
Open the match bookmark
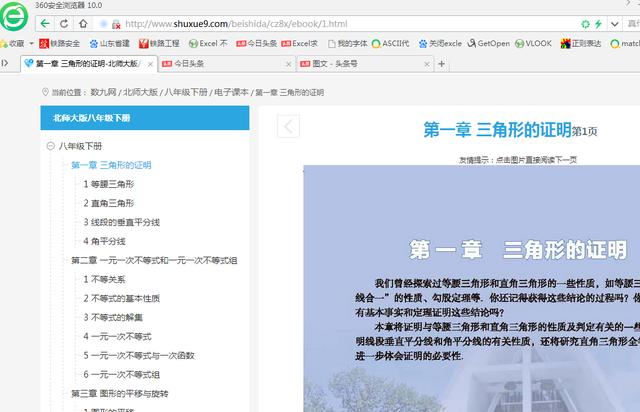tap(625, 43)
